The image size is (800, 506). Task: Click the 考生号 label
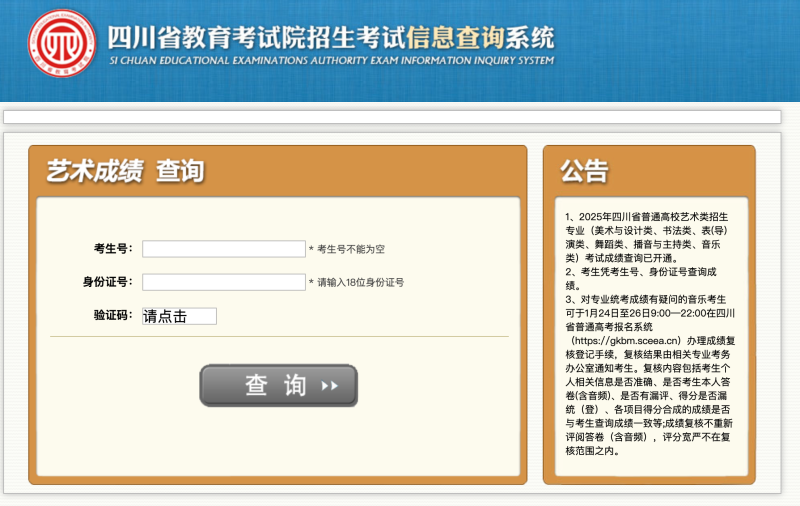(x=113, y=249)
